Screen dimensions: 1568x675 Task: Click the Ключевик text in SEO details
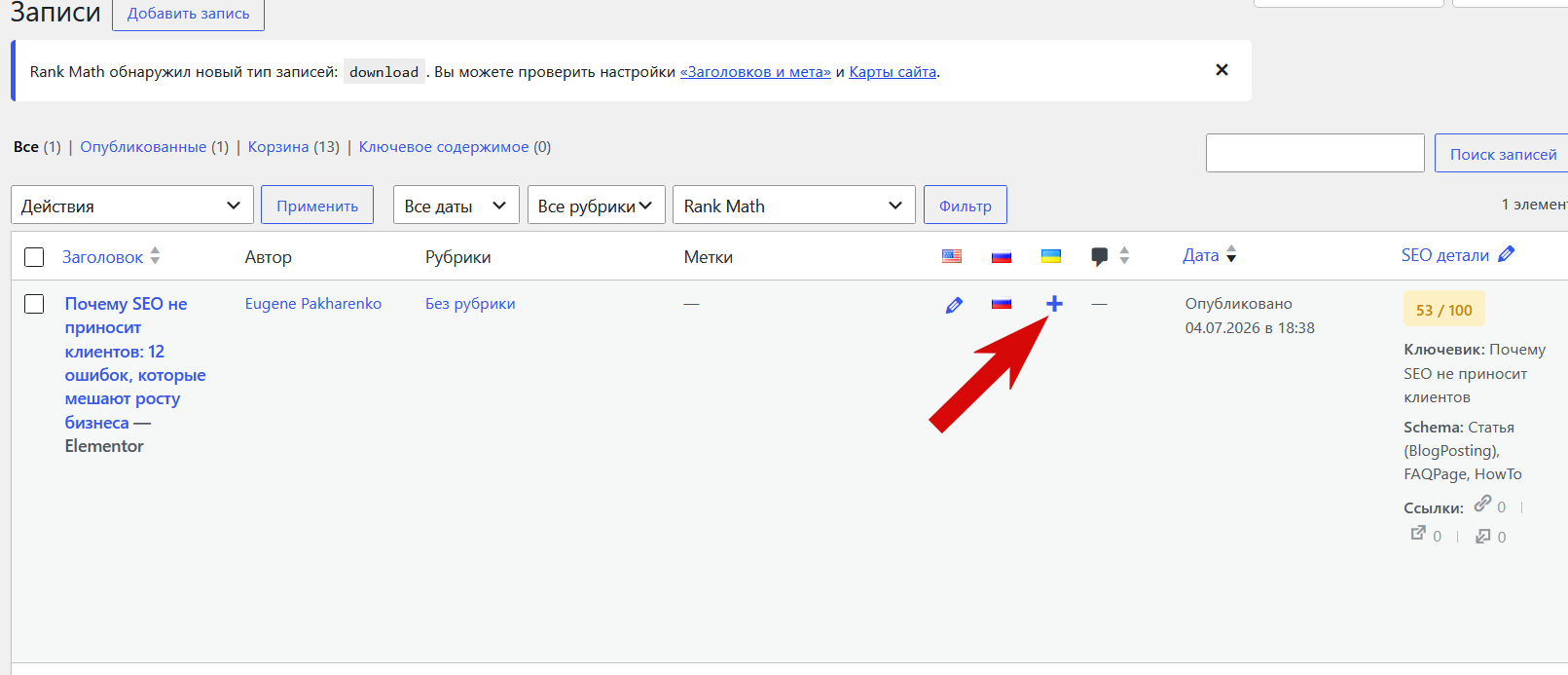click(1444, 350)
